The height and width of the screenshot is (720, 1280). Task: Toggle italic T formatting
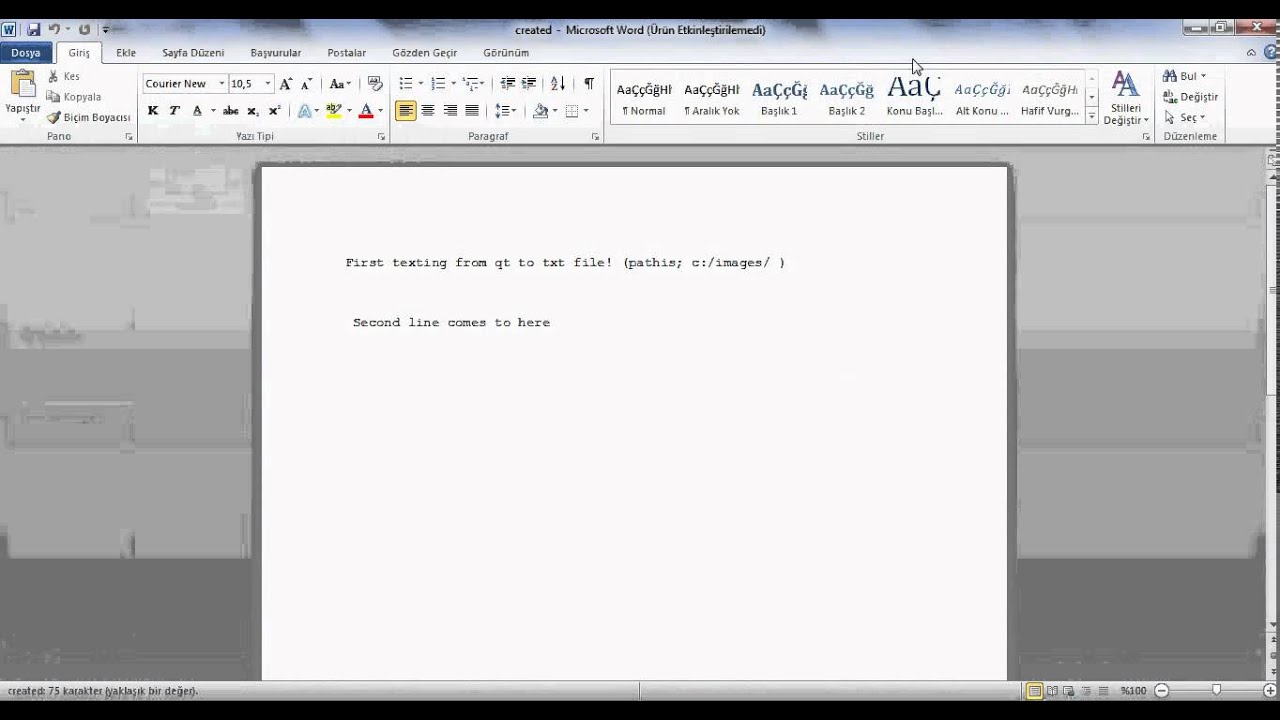coord(174,111)
